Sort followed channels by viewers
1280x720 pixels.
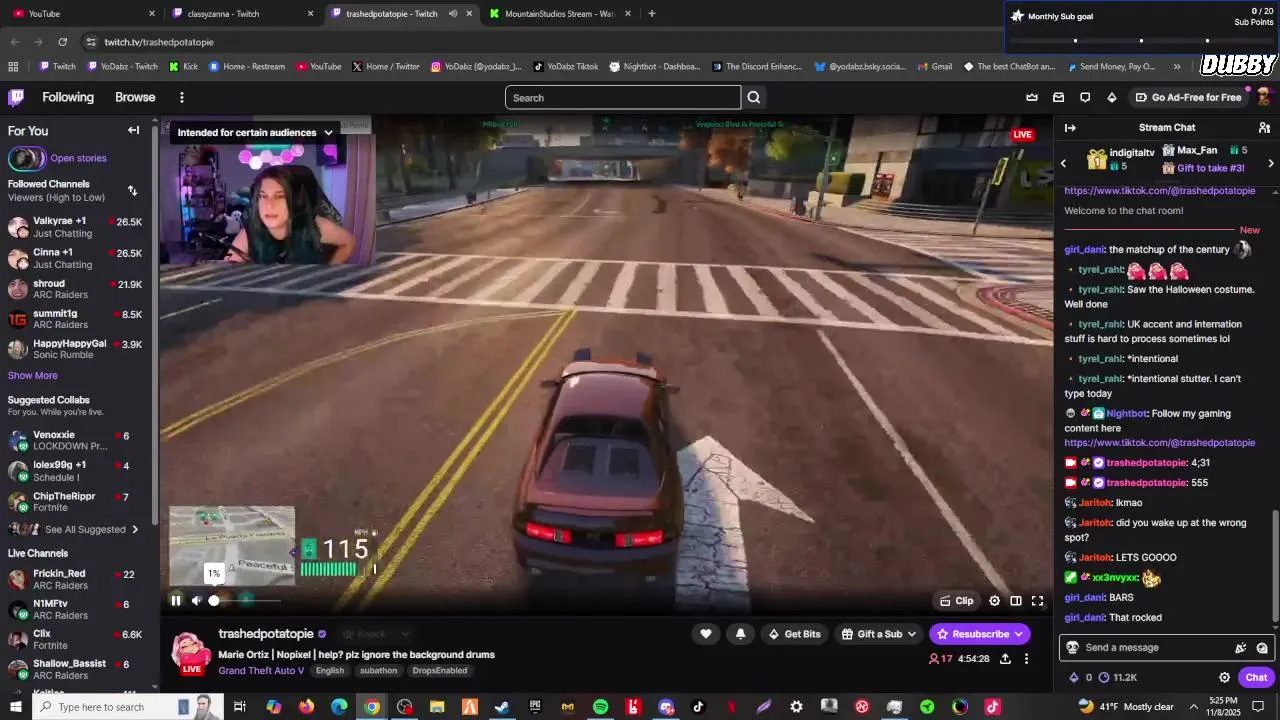[x=132, y=190]
